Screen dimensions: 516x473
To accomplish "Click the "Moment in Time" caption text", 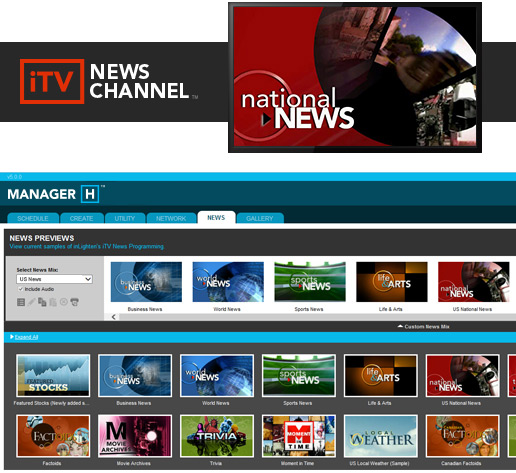I will 297,463.
